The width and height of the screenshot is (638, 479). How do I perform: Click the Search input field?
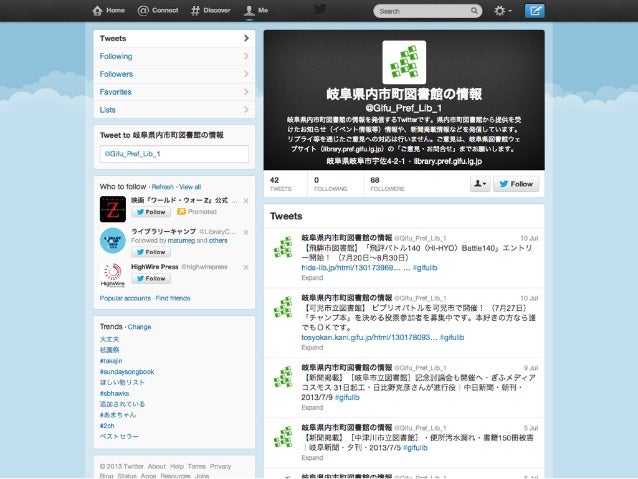click(x=427, y=11)
